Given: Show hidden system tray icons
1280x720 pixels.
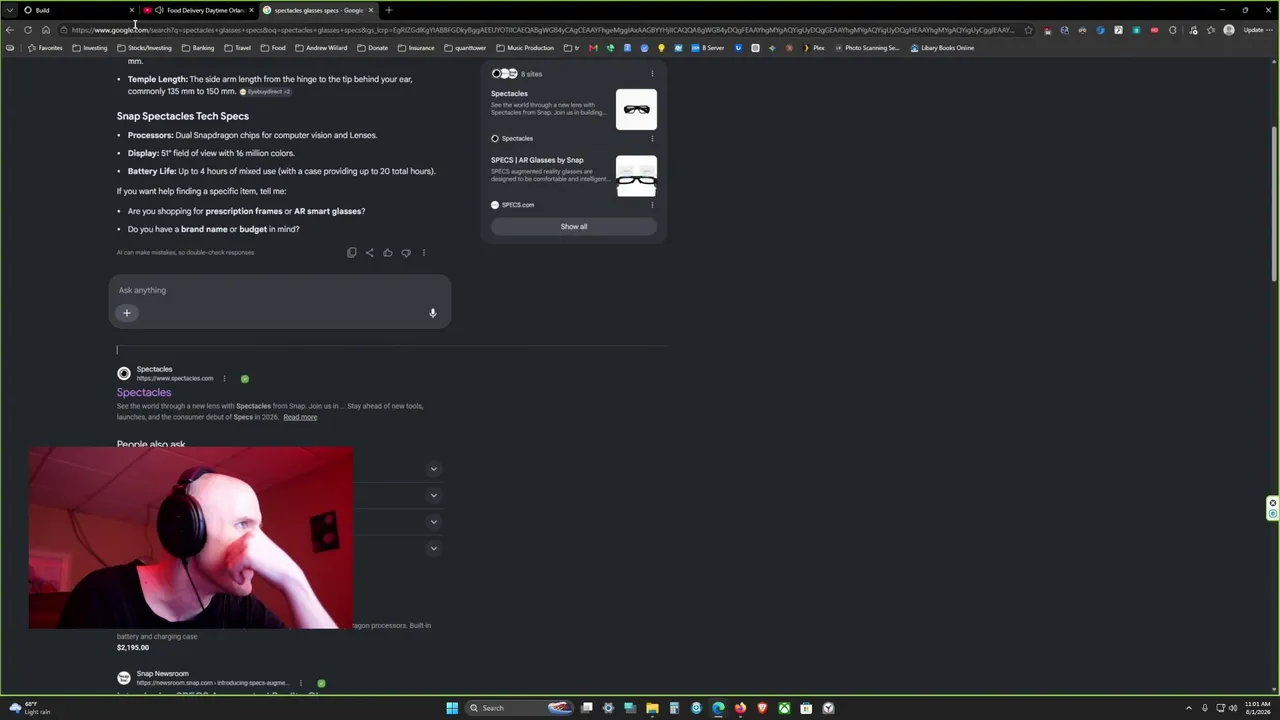Looking at the screenshot, I should coord(1189,708).
